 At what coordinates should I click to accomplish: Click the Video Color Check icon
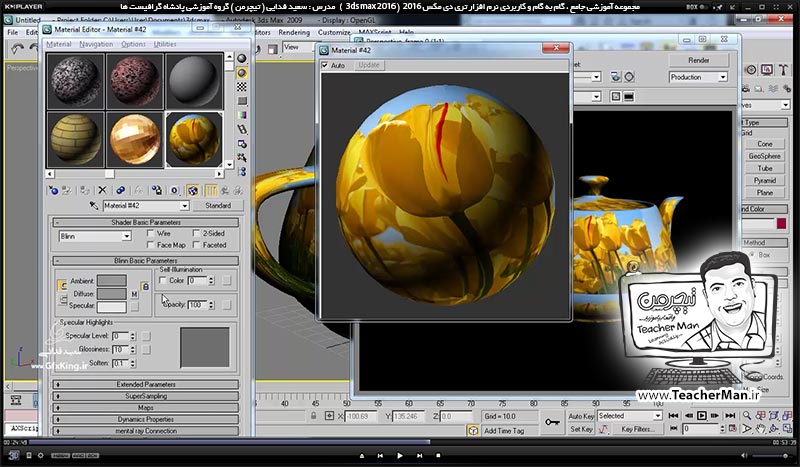(x=242, y=115)
